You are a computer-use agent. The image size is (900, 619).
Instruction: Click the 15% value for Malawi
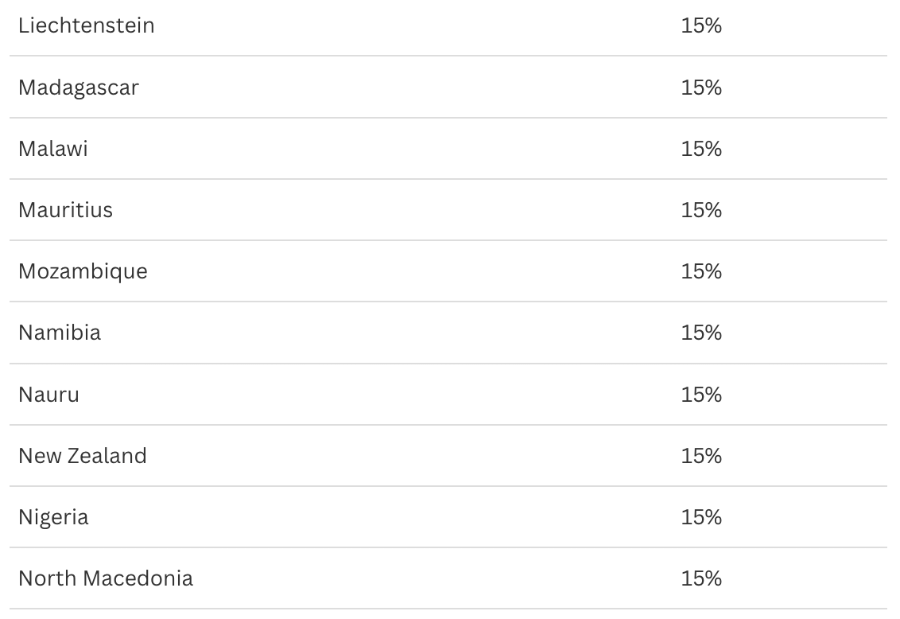tap(701, 149)
